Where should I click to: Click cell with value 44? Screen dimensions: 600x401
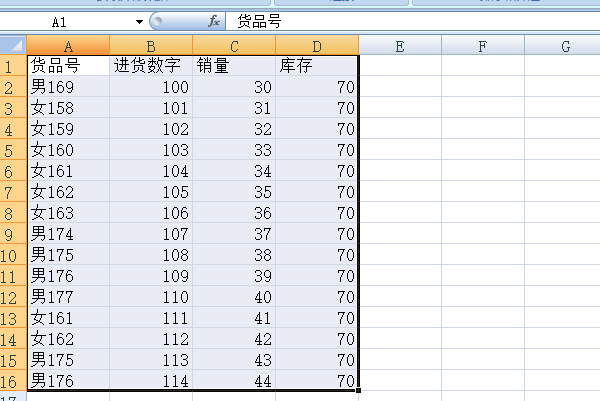[234, 381]
